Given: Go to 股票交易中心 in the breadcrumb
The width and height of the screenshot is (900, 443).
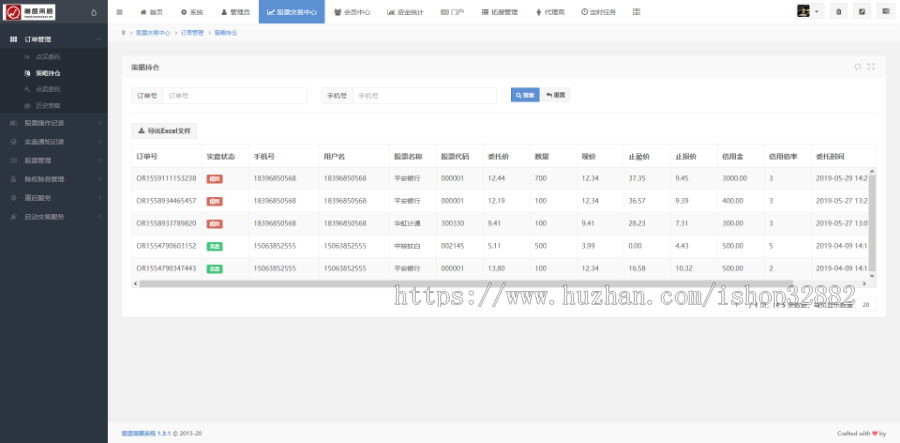Looking at the screenshot, I should (153, 33).
